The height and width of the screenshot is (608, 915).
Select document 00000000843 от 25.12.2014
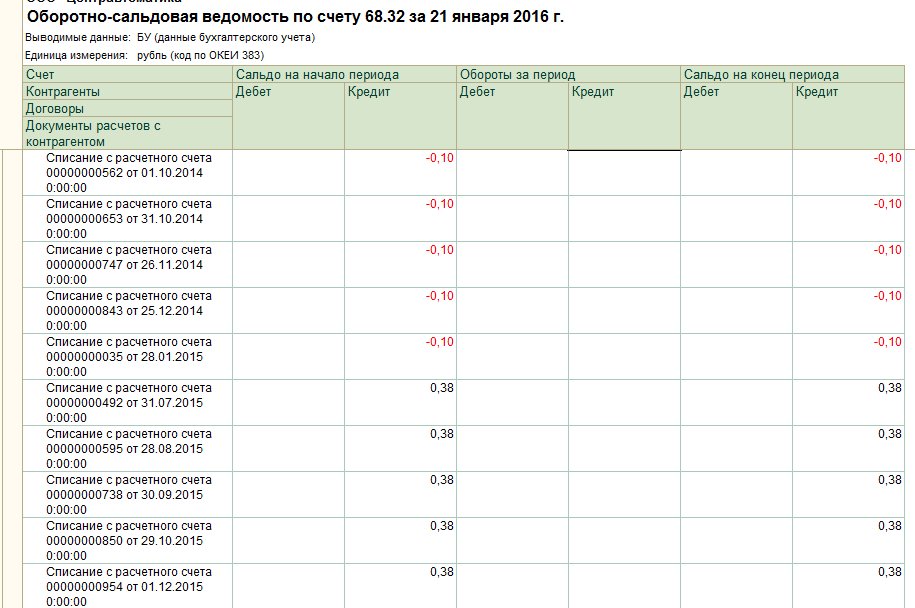(129, 310)
